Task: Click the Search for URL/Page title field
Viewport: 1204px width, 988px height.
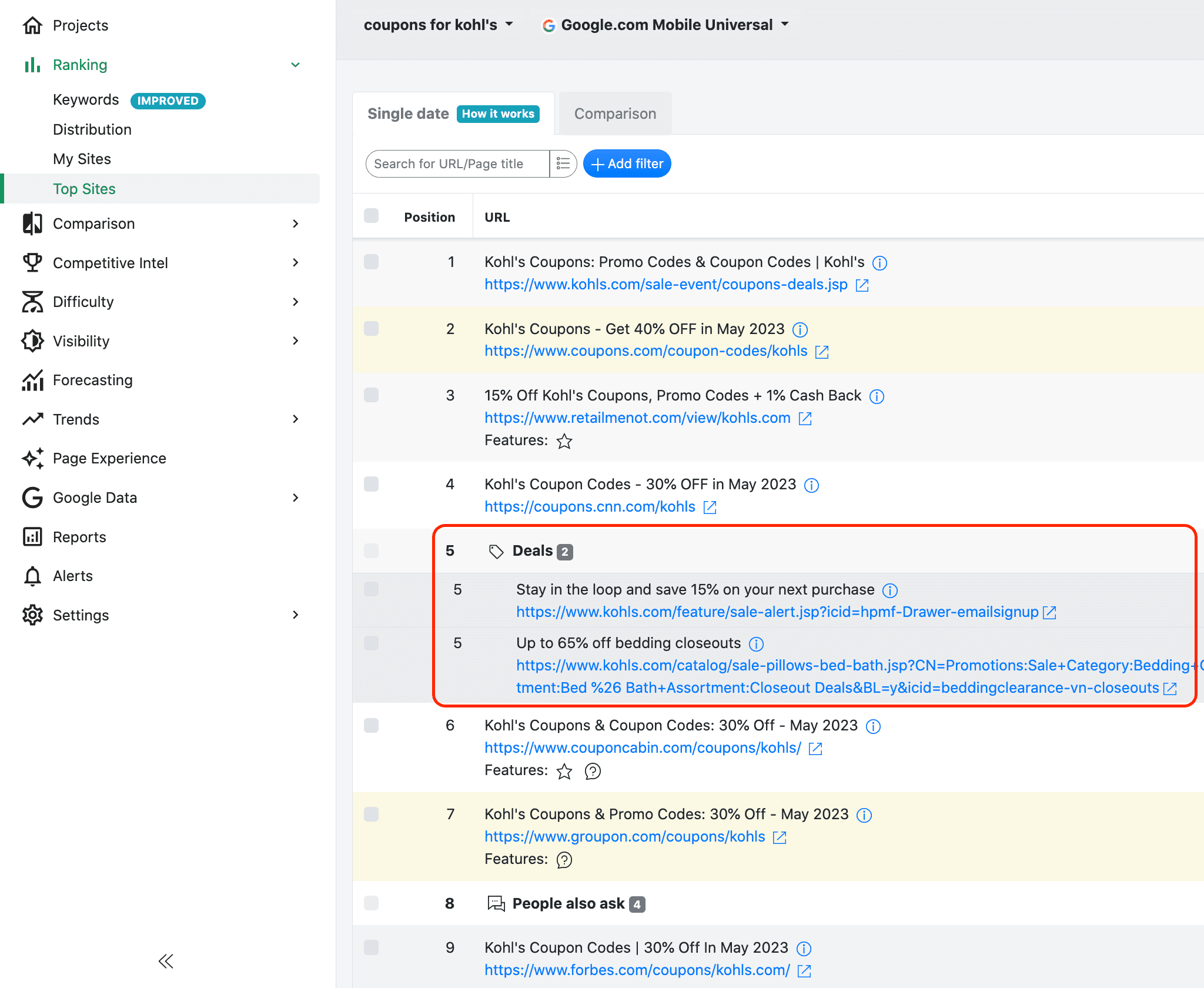Action: click(x=457, y=163)
